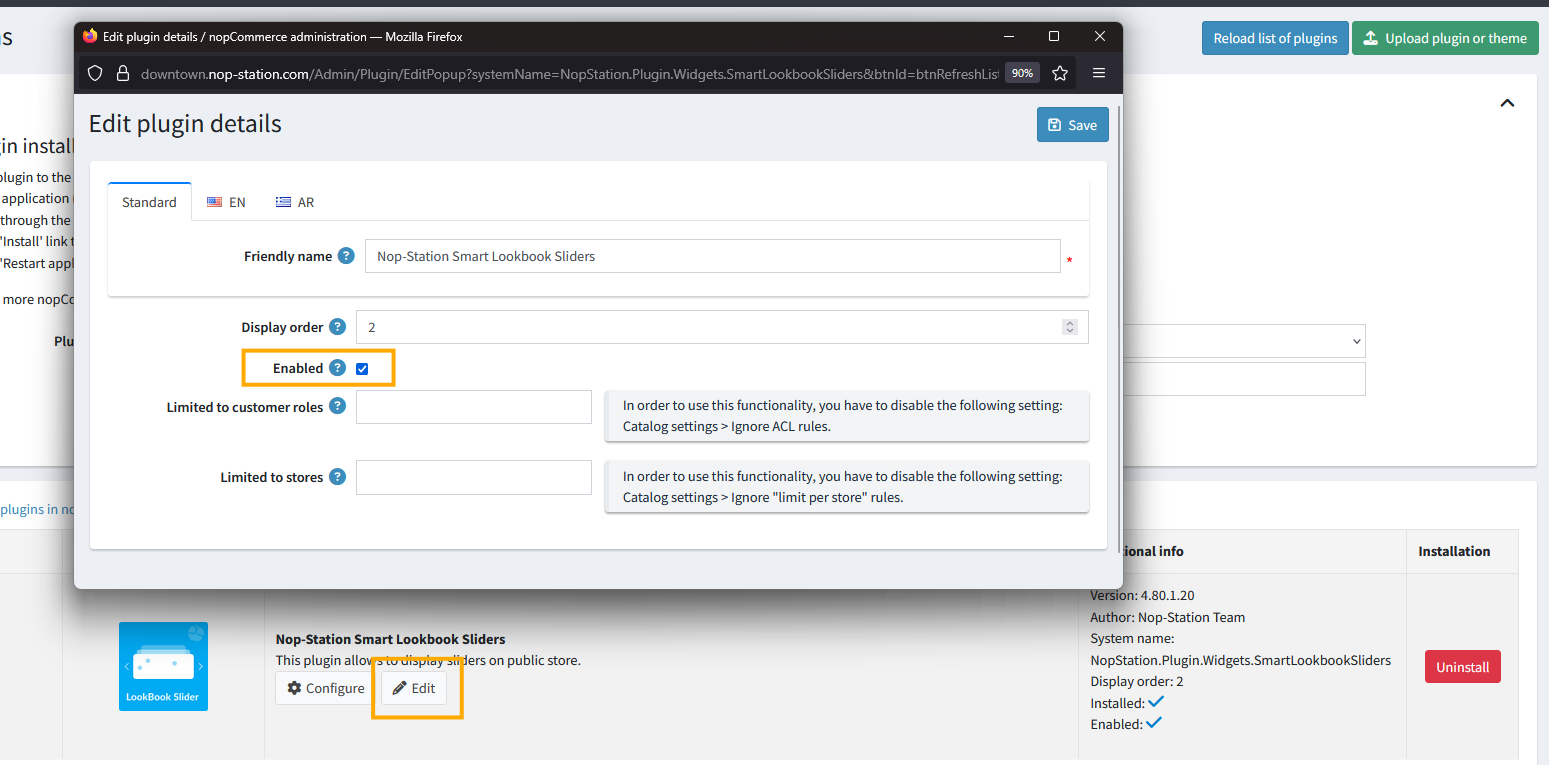The image size is (1549, 765).
Task: Click the popup URL address bar
Action: click(x=568, y=73)
